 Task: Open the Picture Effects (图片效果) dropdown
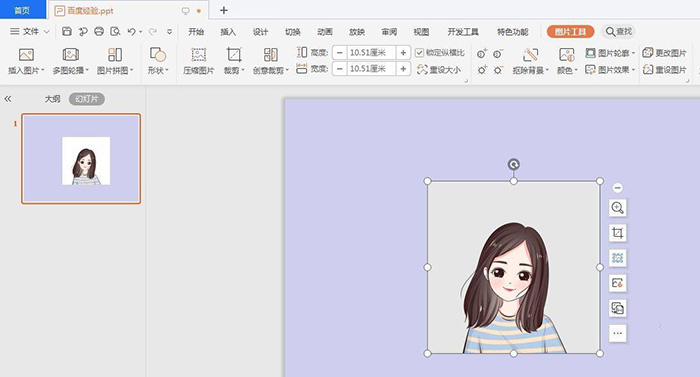633,70
